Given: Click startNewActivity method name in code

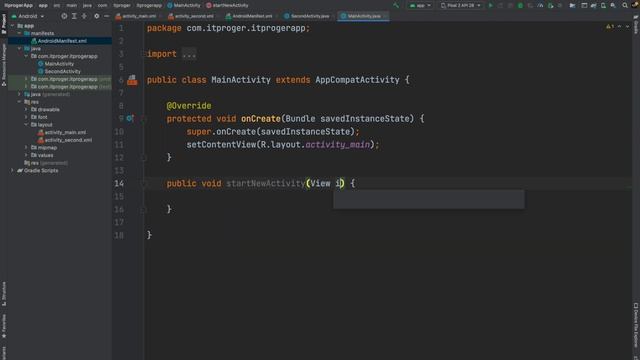Looking at the screenshot, I should click(265, 183).
